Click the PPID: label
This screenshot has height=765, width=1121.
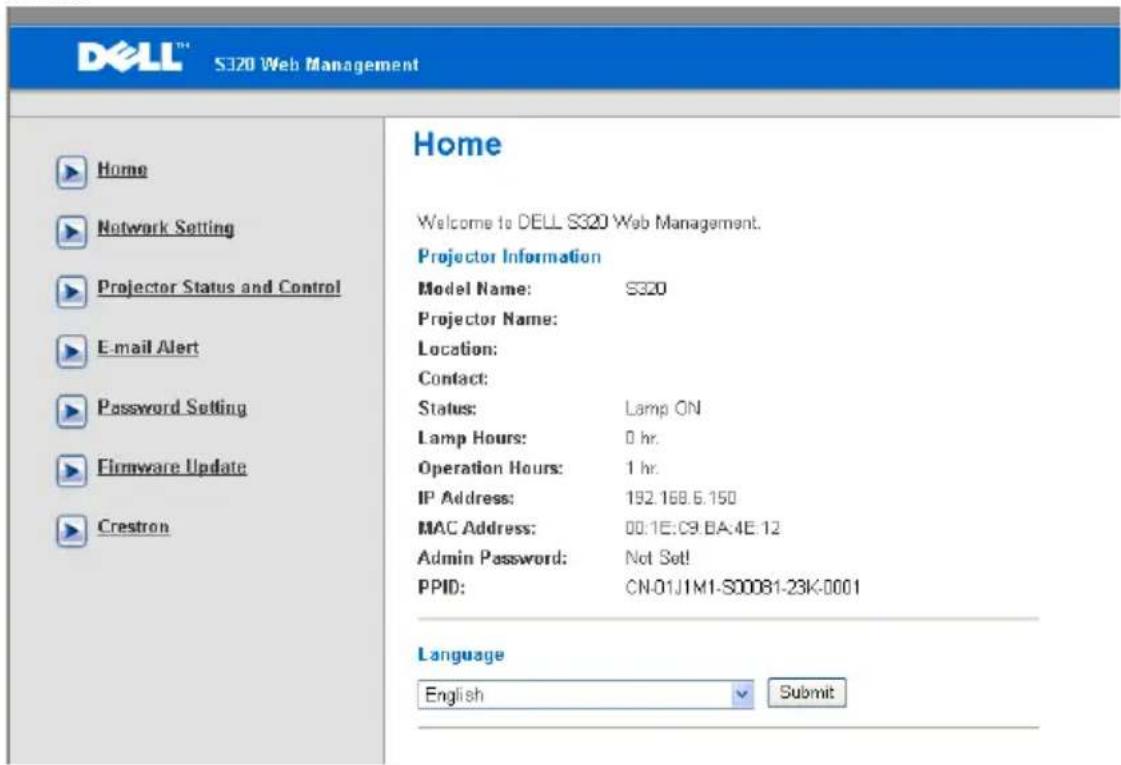click(441, 588)
